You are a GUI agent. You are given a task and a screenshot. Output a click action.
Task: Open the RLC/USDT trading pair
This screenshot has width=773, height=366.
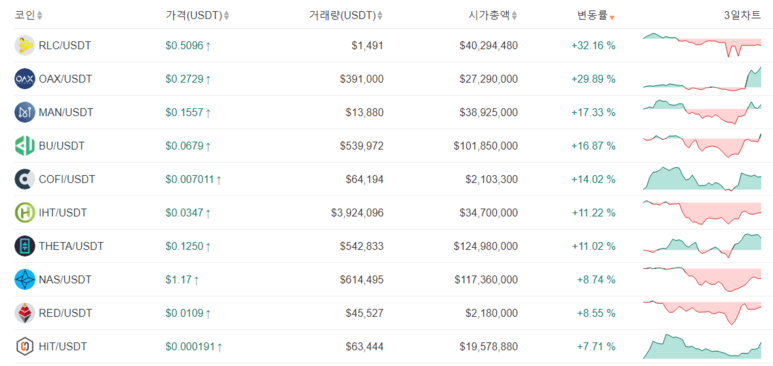tap(65, 45)
